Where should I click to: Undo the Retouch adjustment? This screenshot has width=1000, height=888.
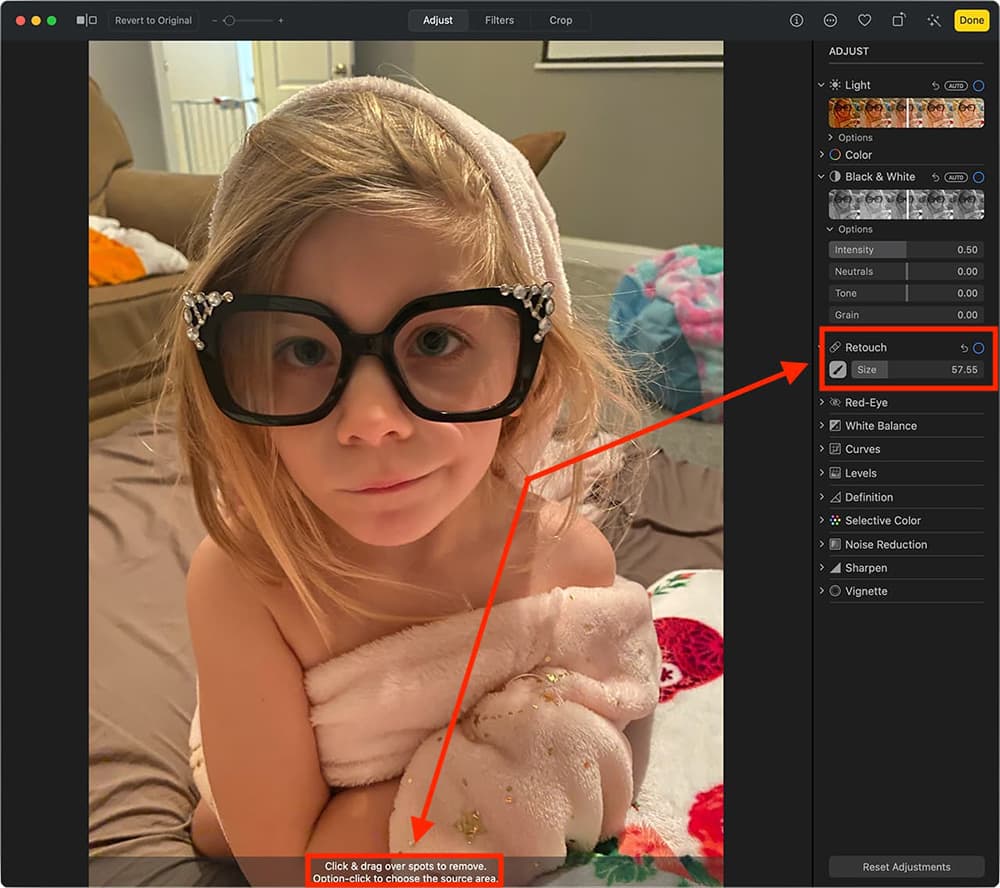tap(964, 348)
